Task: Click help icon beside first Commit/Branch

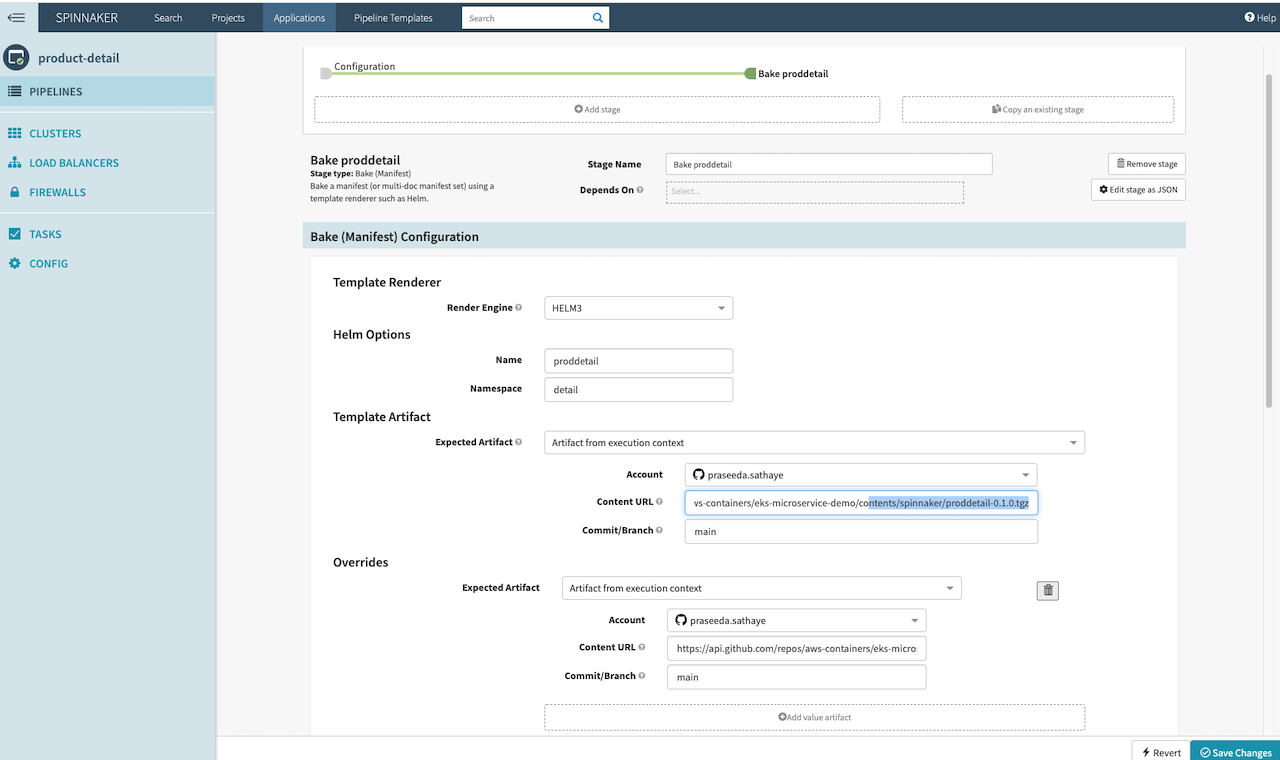Action: (x=659, y=531)
